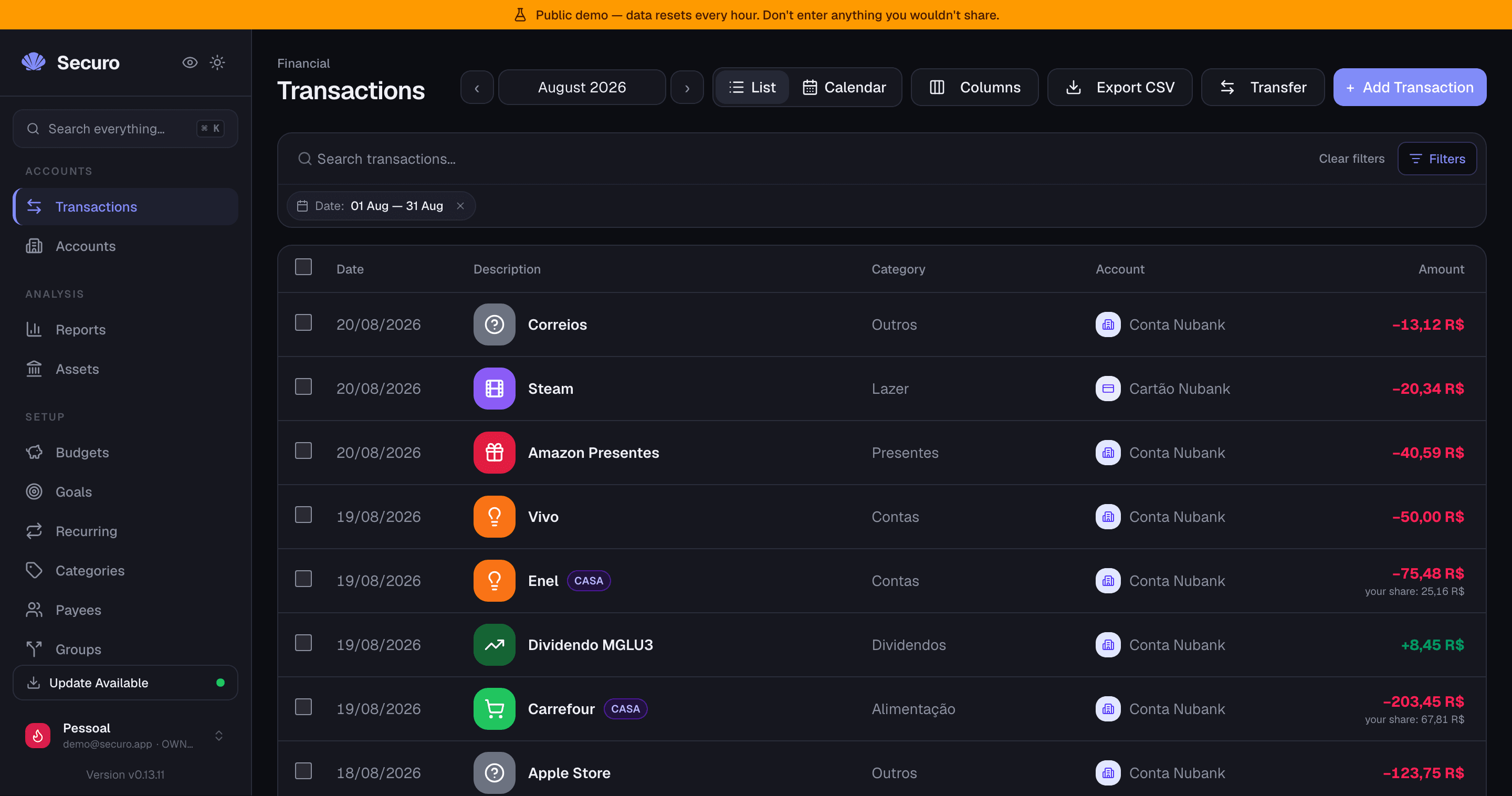Screen dimensions: 1512x796
Task: Sort by the Amount column header
Action: (1441, 269)
